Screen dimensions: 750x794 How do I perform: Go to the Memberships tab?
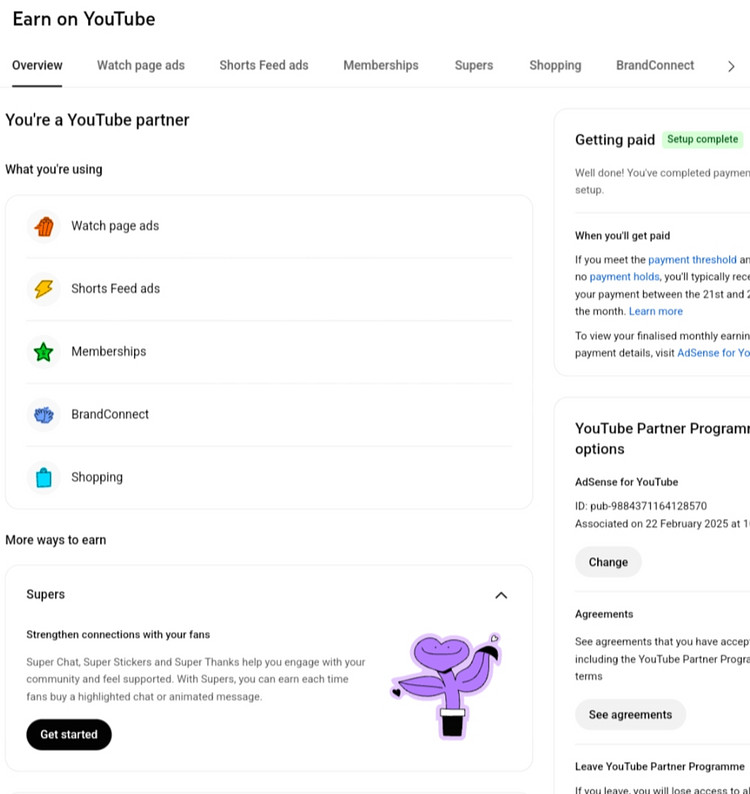[381, 65]
